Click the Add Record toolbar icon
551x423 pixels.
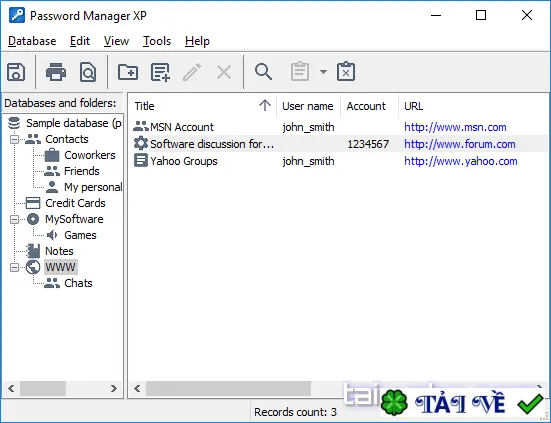tap(160, 72)
